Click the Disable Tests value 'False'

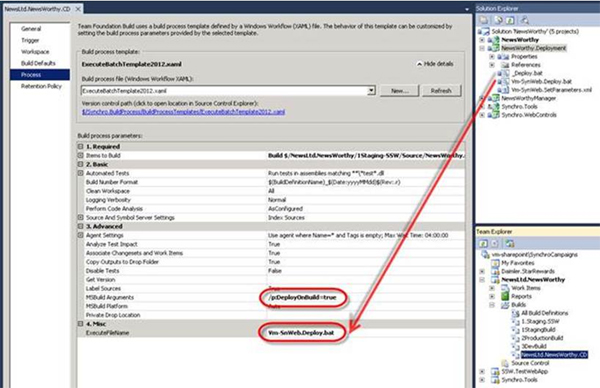(274, 271)
